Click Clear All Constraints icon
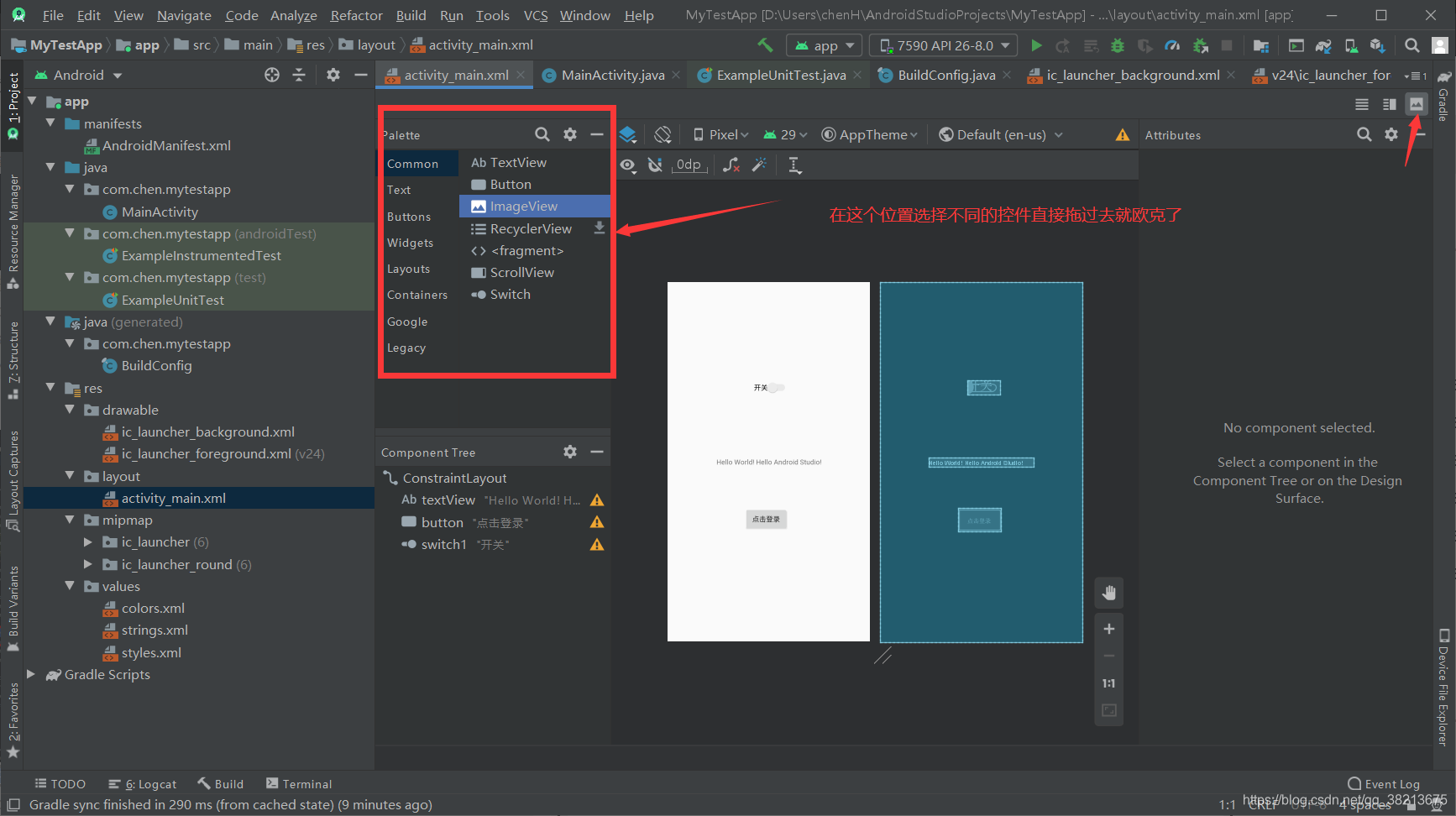 click(x=731, y=165)
